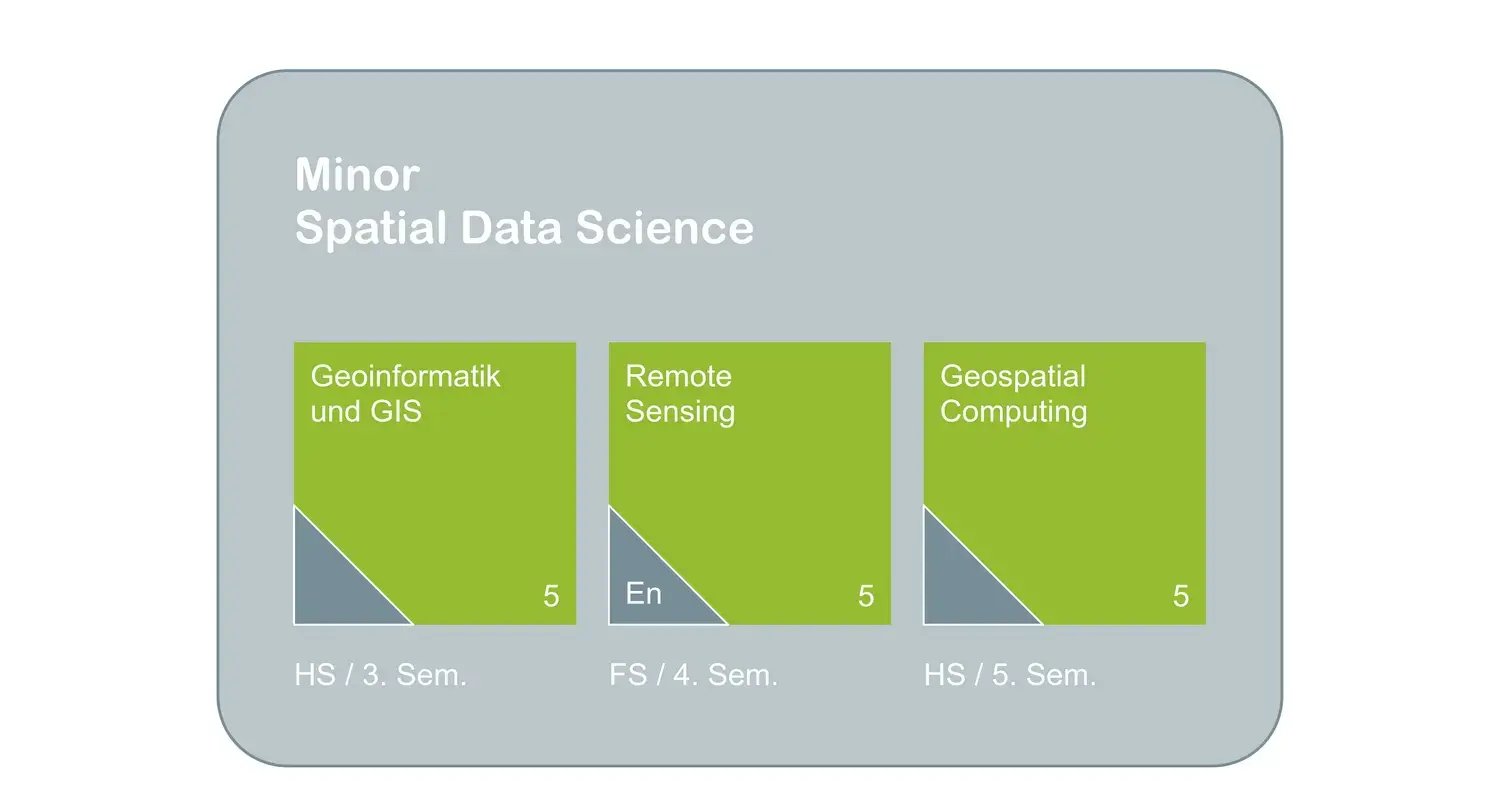Image resolution: width=1500 pixels, height=804 pixels.
Task: Select the Remote Sensing module tile
Action: pos(750,484)
